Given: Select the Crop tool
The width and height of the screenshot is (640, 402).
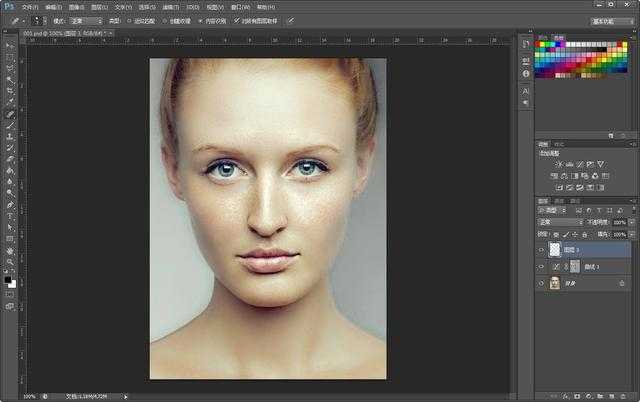Looking at the screenshot, I should 10,91.
